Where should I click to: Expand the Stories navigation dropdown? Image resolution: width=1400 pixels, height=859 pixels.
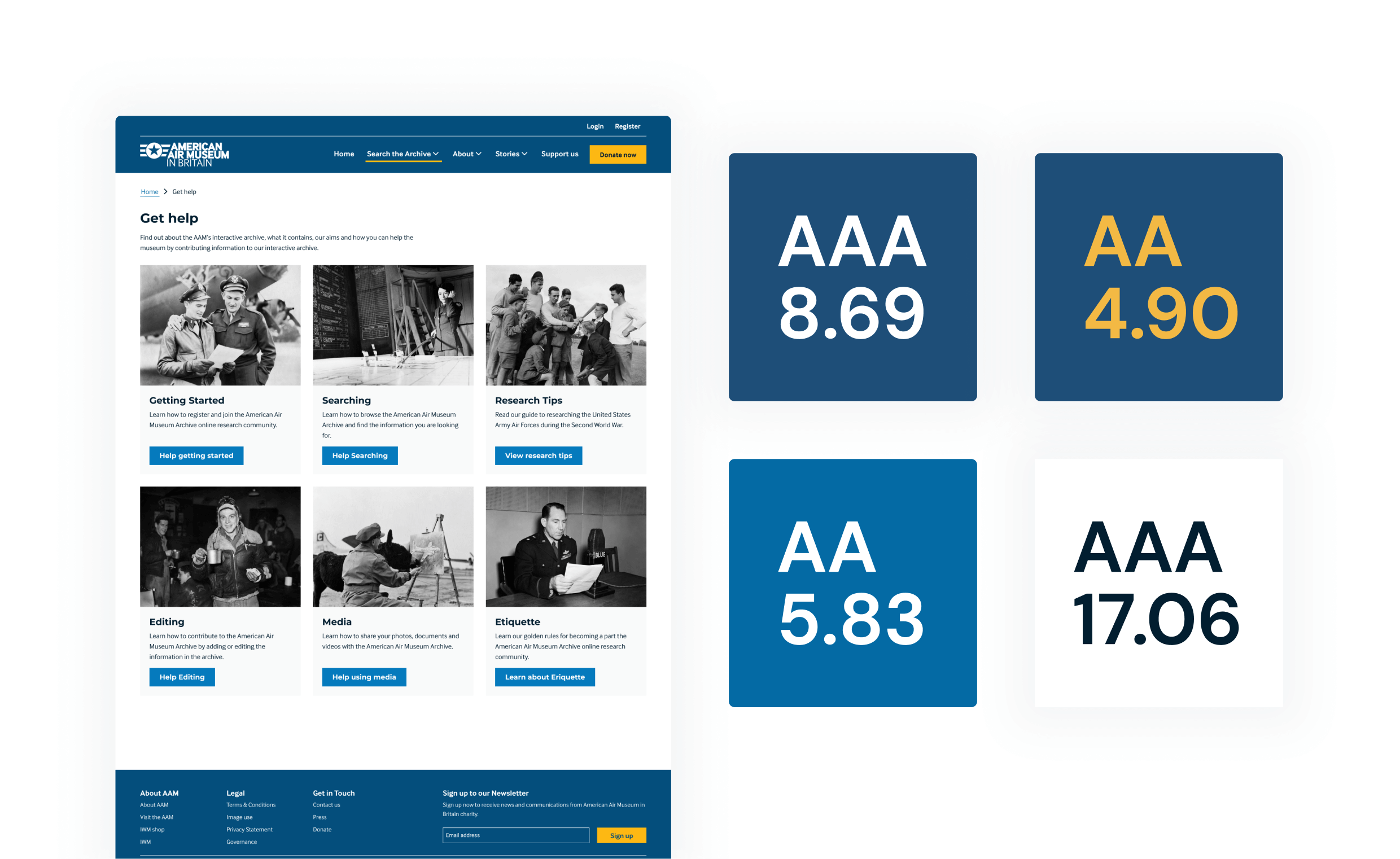pos(510,154)
